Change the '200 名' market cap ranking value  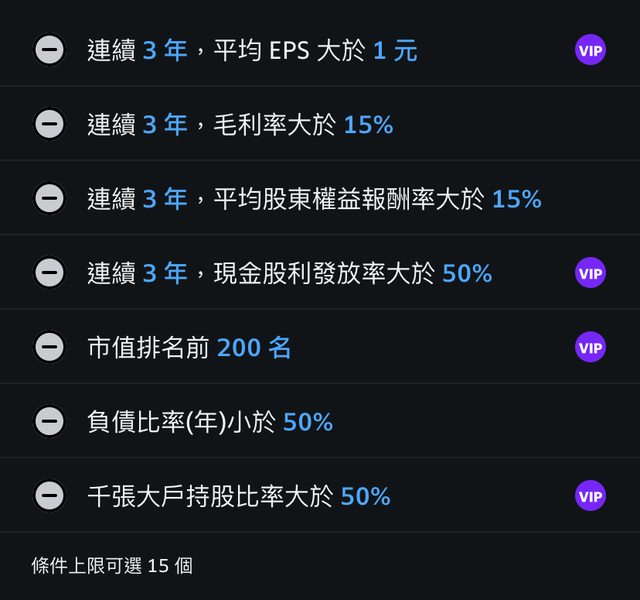point(254,347)
